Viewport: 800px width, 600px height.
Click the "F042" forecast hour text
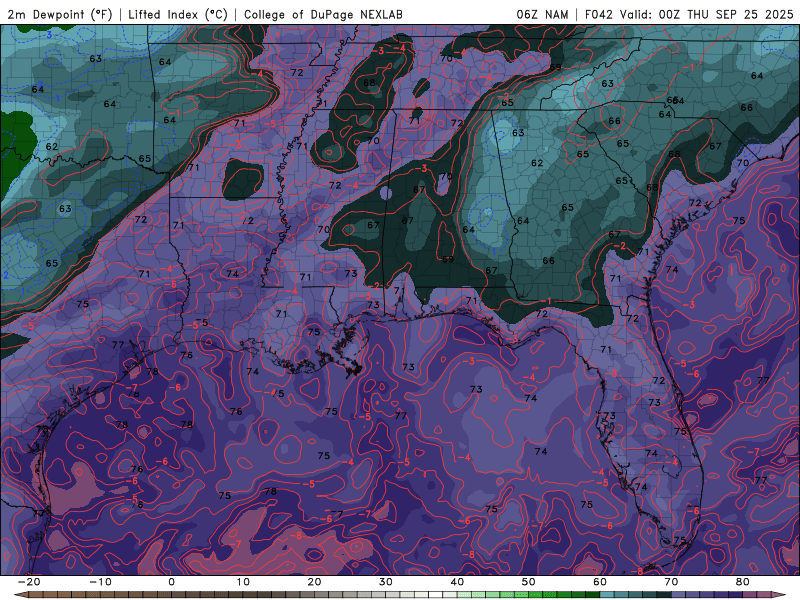coord(598,14)
